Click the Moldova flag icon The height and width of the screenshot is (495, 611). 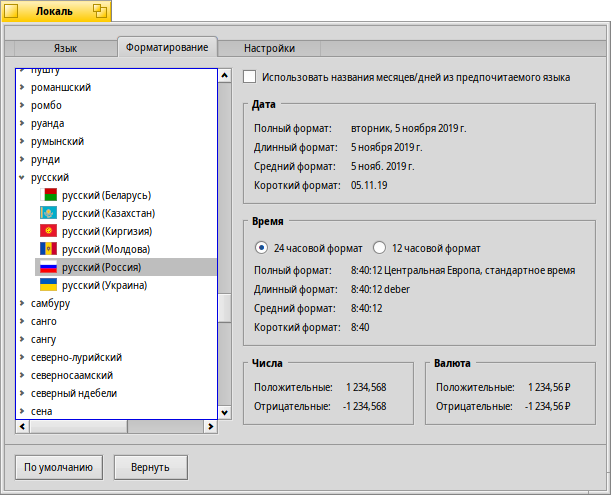pos(48,249)
